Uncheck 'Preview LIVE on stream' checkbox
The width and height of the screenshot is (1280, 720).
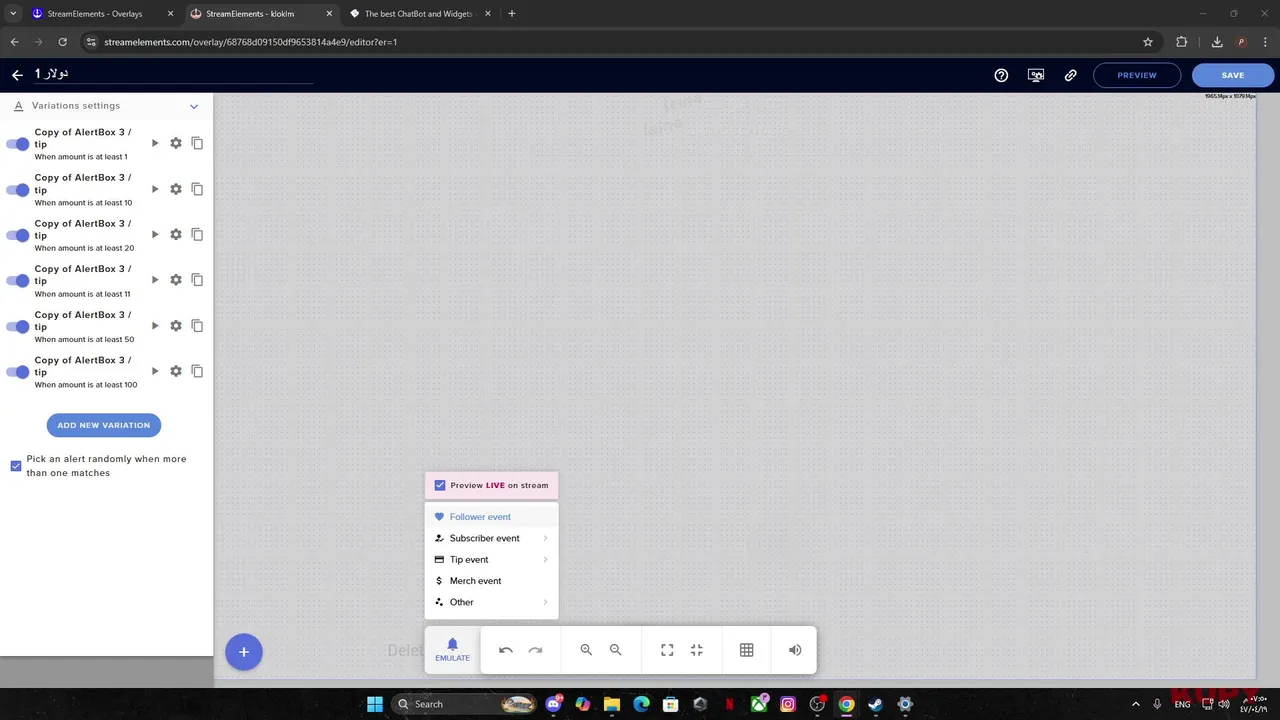(440, 485)
